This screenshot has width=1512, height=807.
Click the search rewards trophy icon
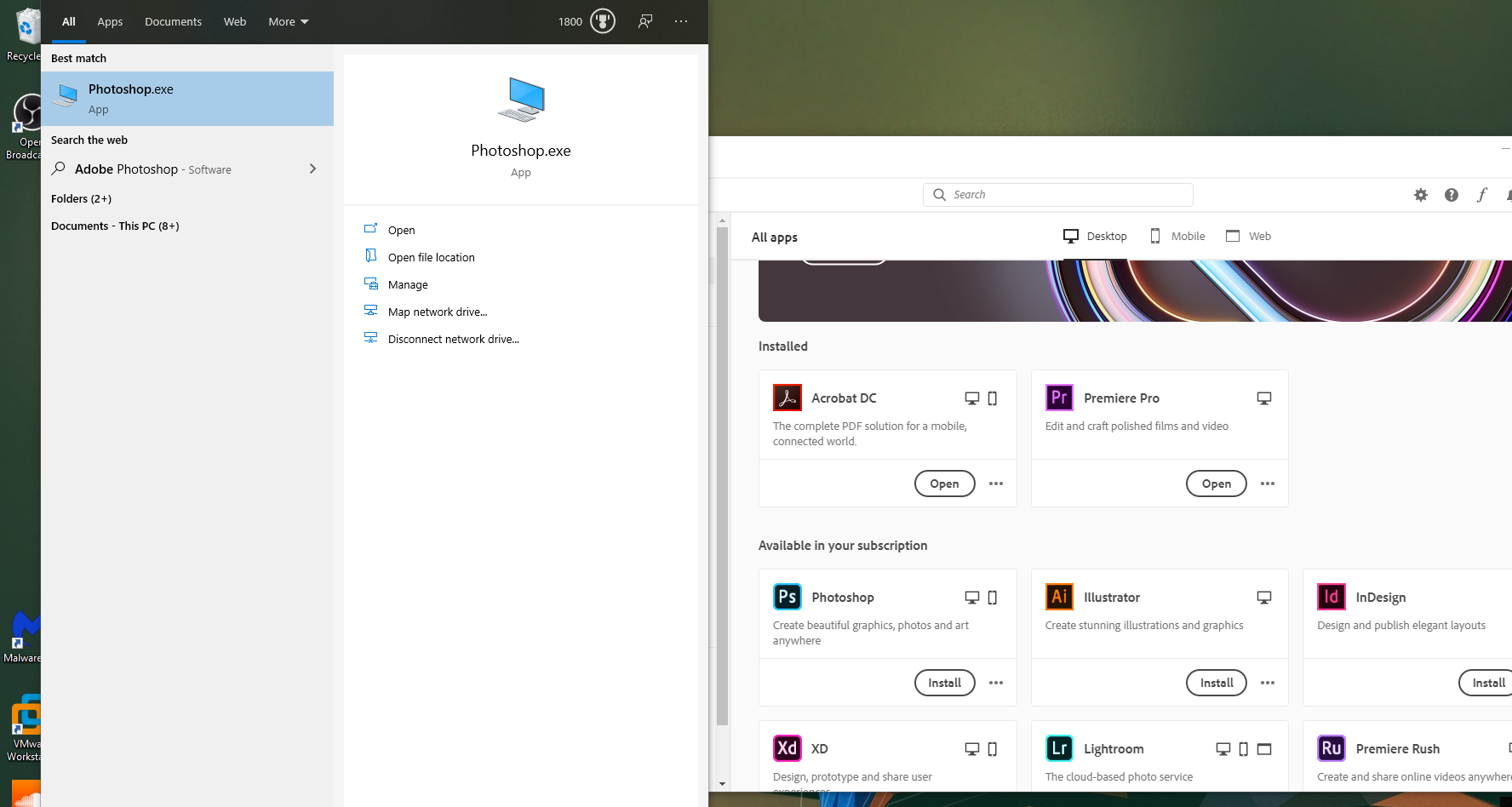[603, 21]
